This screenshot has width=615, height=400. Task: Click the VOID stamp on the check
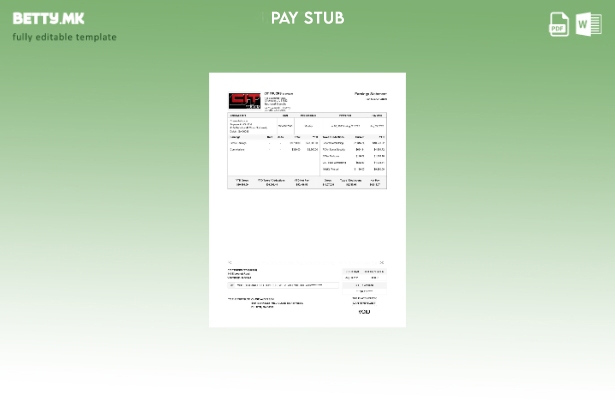[364, 312]
